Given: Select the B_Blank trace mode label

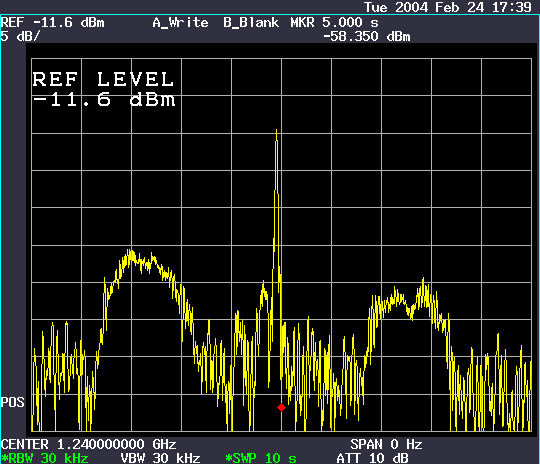Looking at the screenshot, I should tap(251, 23).
